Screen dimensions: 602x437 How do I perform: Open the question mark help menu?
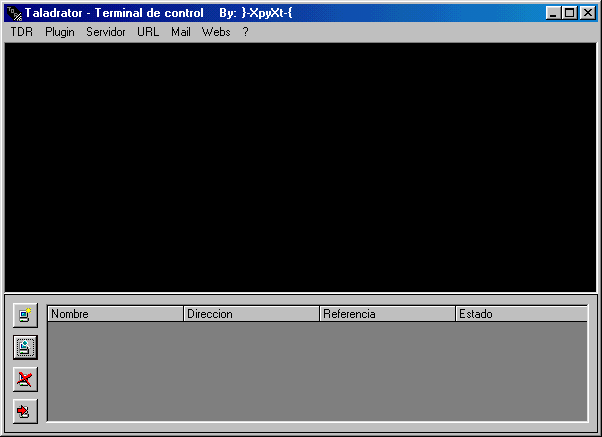click(x=245, y=32)
